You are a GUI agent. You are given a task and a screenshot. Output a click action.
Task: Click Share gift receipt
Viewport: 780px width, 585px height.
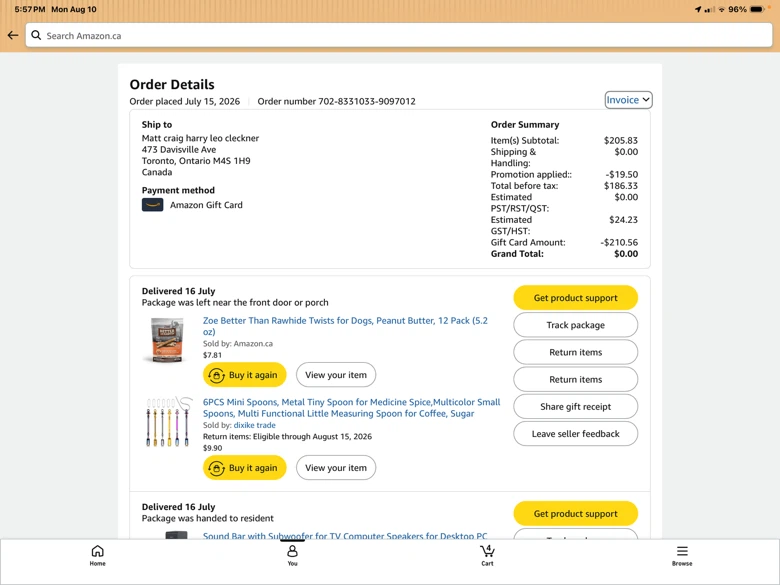[x=576, y=407]
